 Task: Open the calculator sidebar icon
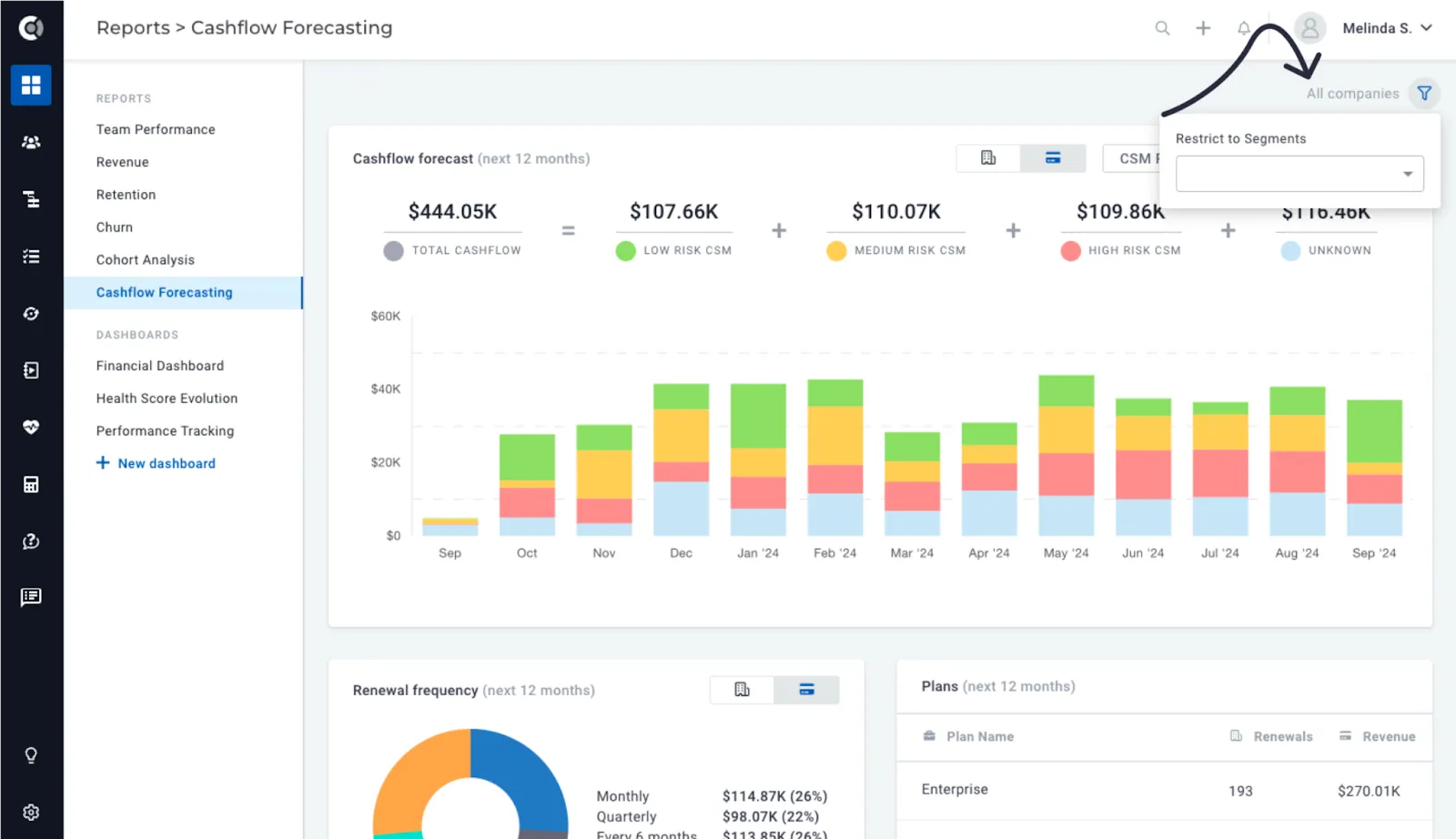click(x=31, y=484)
